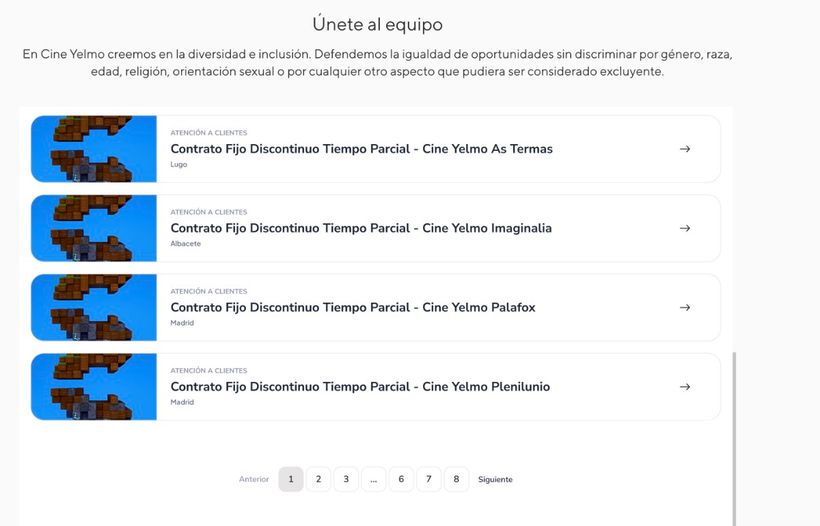Open job title Cine Yelmo As Termas

pos(361,149)
